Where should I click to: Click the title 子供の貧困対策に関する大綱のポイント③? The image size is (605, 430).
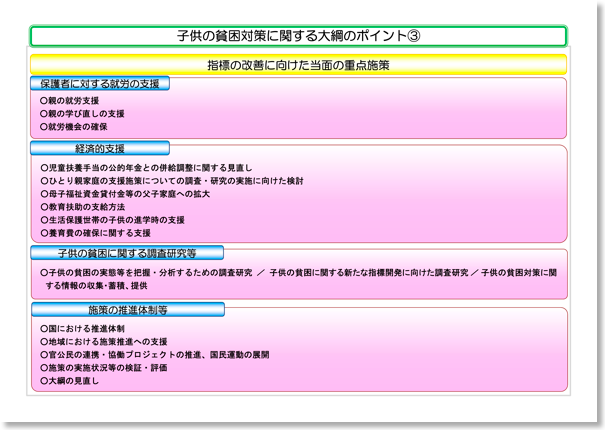coord(298,36)
